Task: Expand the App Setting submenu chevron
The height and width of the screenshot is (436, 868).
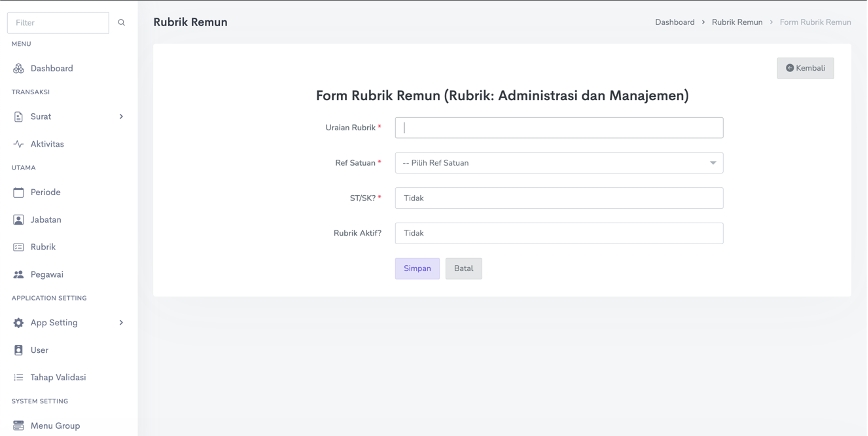Action: [x=121, y=323]
